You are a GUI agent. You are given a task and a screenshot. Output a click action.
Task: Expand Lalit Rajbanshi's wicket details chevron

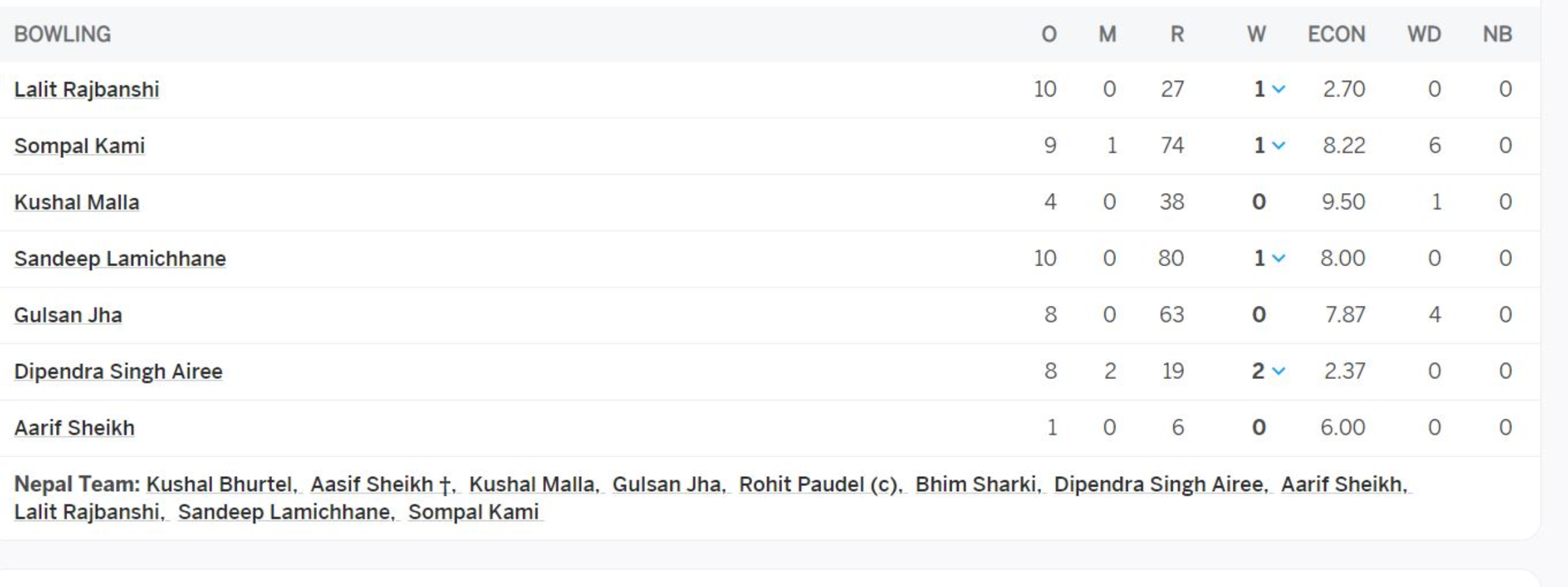[1278, 89]
